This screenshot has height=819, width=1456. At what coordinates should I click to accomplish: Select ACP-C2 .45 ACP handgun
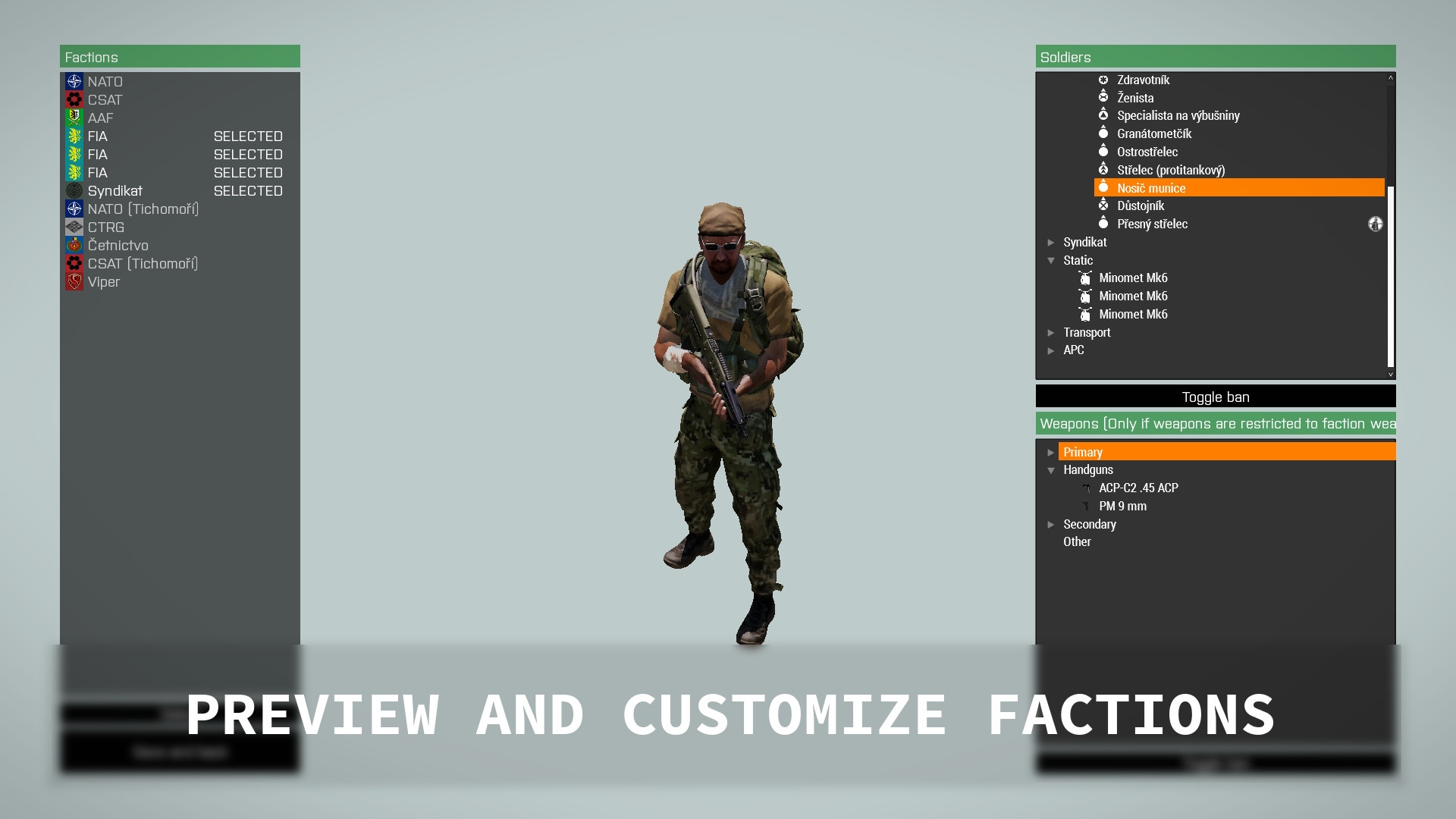tap(1137, 488)
